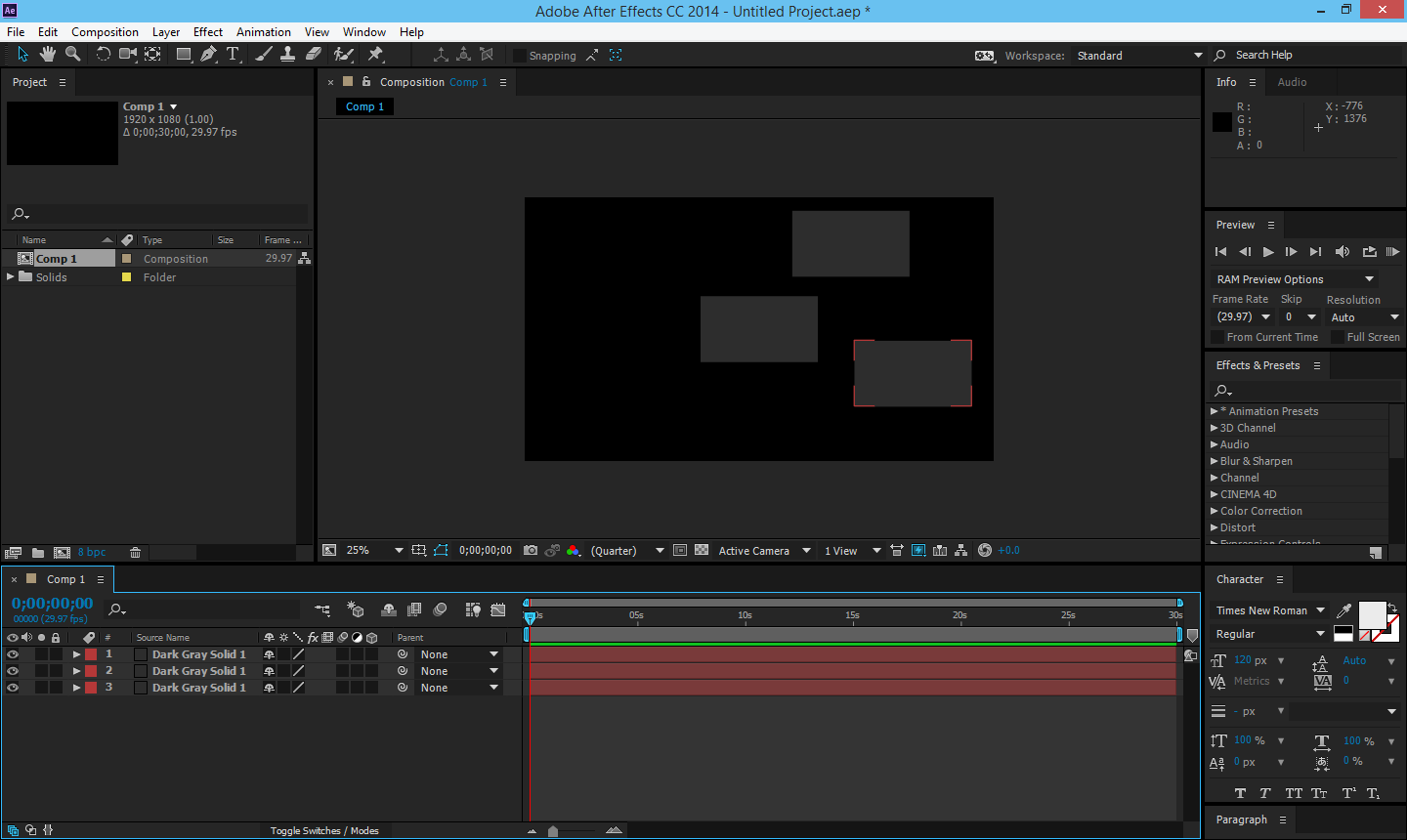Hide layer 1 using its eye icon
This screenshot has width=1407, height=840.
[x=13, y=654]
